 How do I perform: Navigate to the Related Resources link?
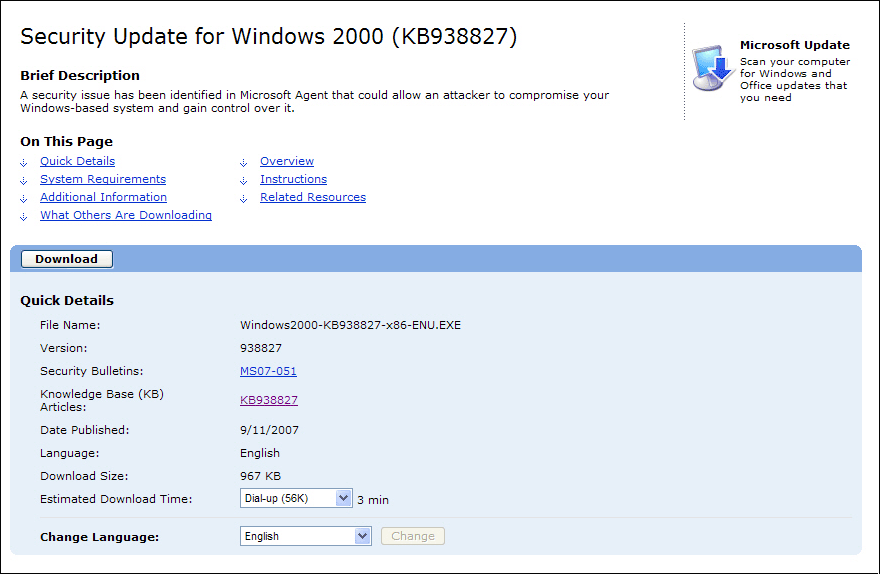click(x=313, y=197)
